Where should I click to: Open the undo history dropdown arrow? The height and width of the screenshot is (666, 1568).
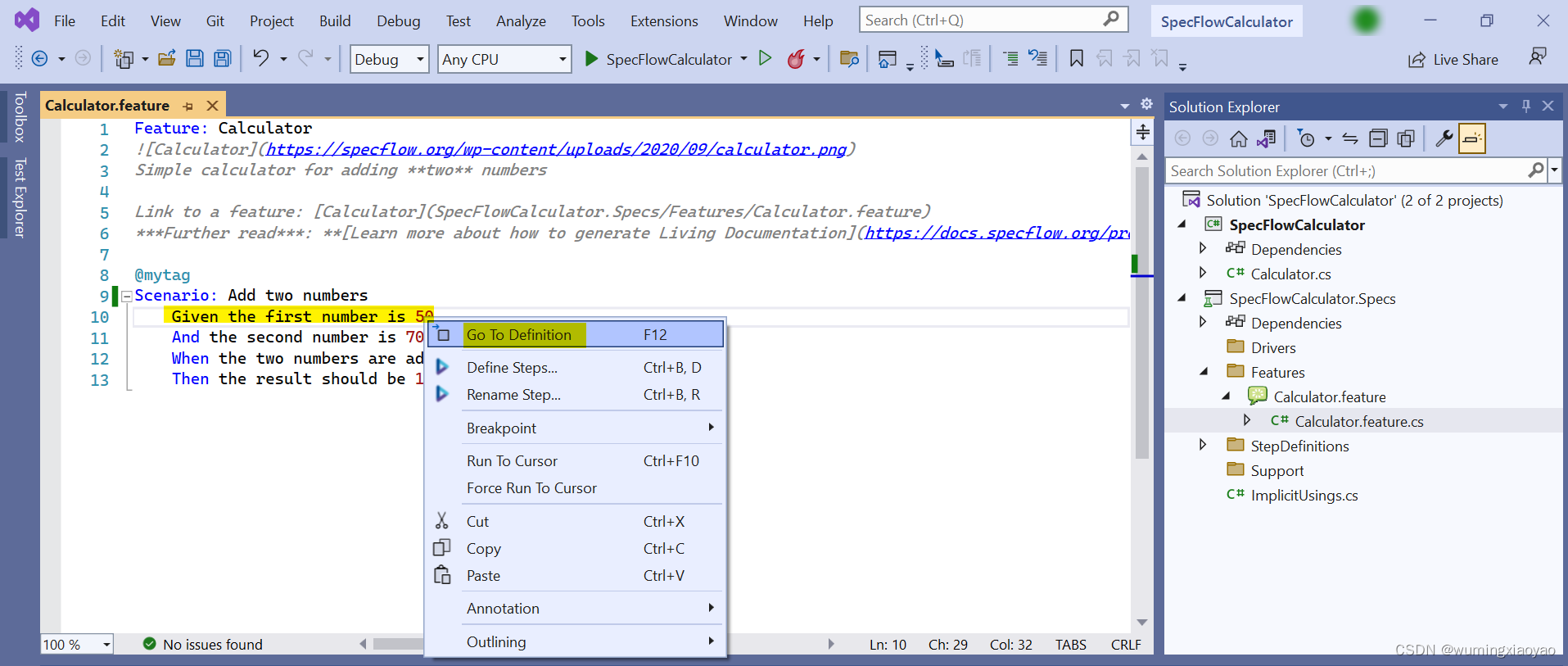click(x=283, y=59)
